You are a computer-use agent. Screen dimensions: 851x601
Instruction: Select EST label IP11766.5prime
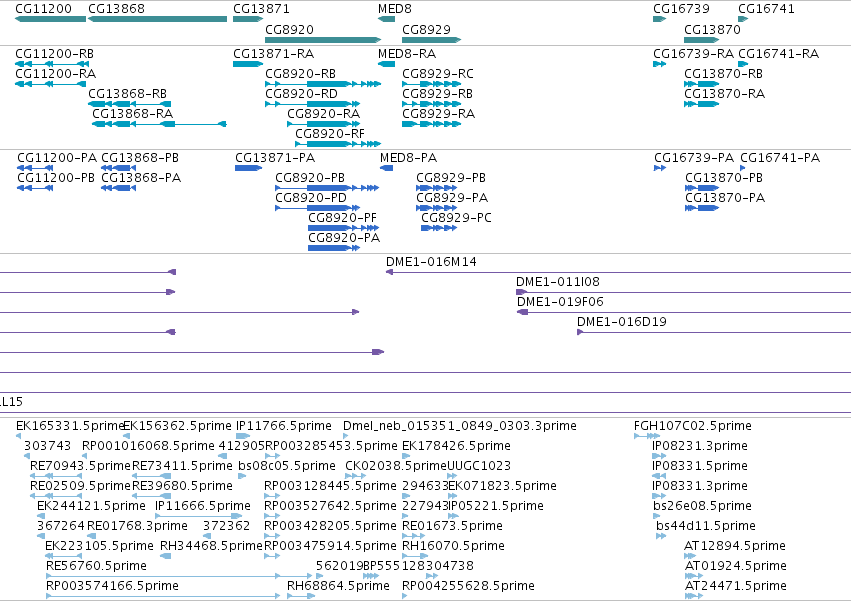284,426
